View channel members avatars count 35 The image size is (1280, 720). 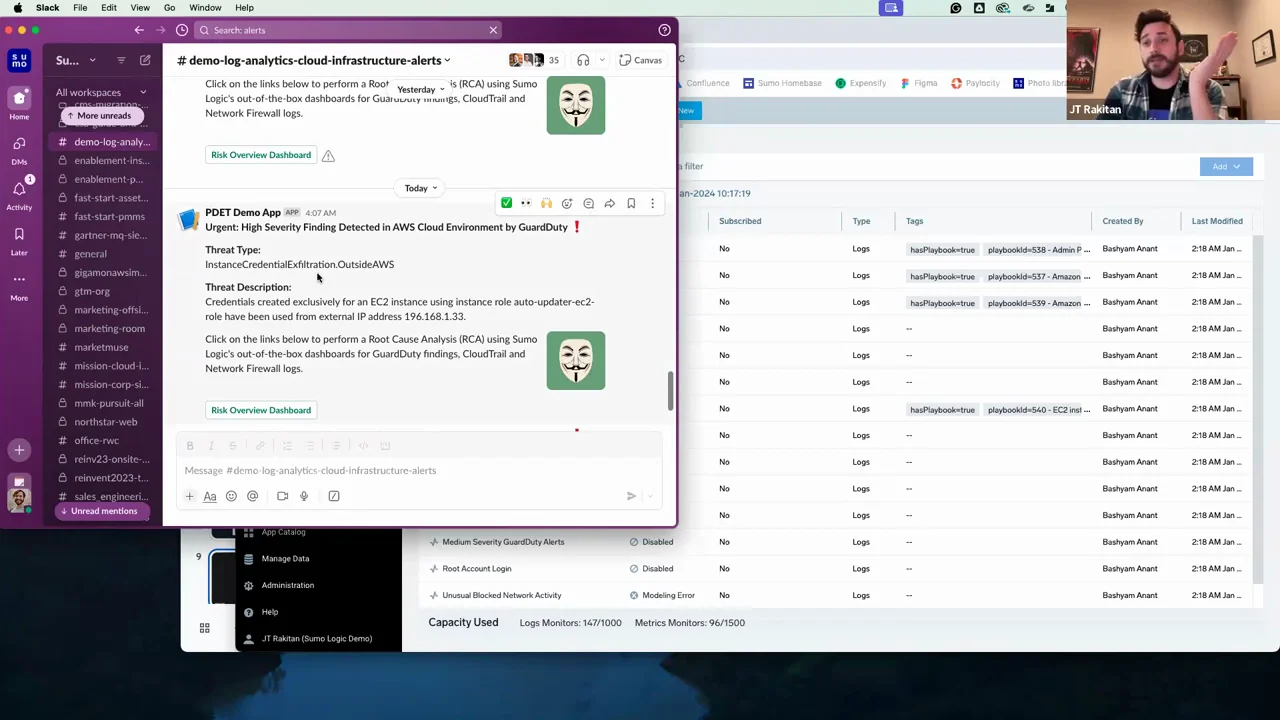[x=535, y=60]
